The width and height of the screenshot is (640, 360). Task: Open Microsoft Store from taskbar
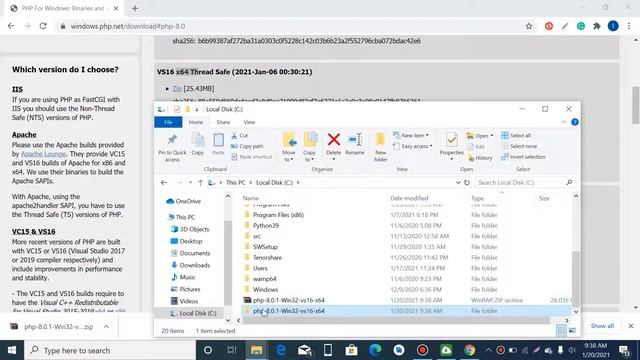tap(351, 350)
